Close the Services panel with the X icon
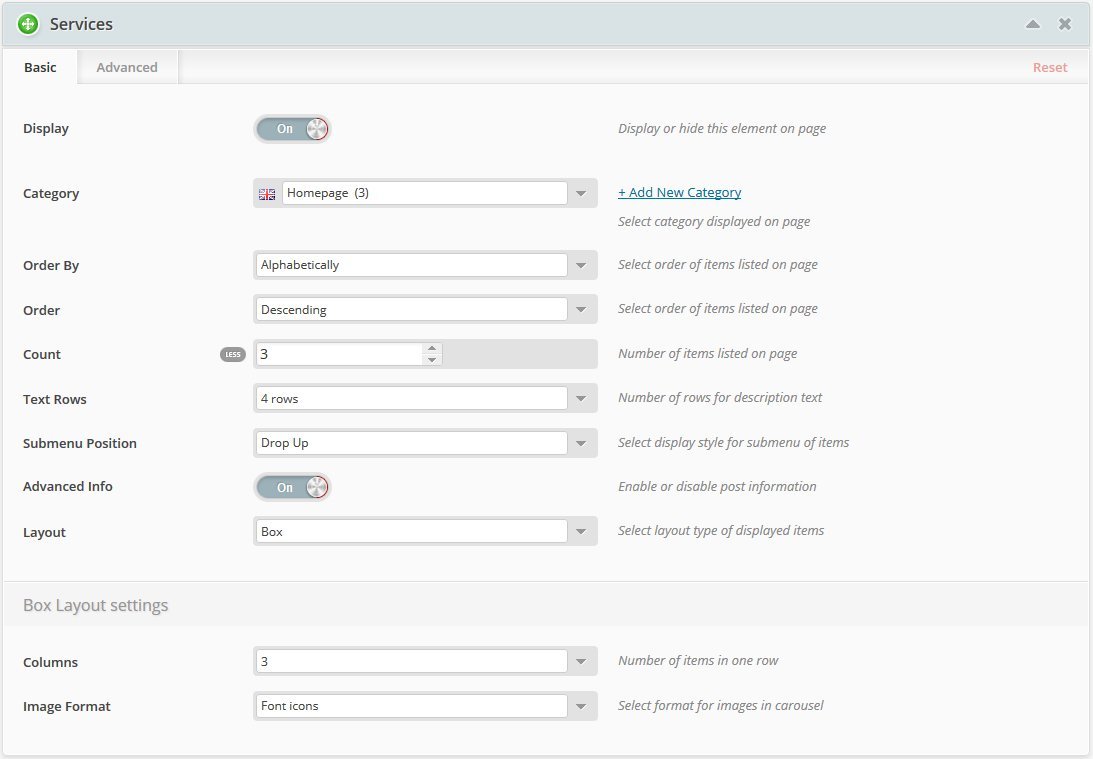The height and width of the screenshot is (759, 1093). point(1065,24)
